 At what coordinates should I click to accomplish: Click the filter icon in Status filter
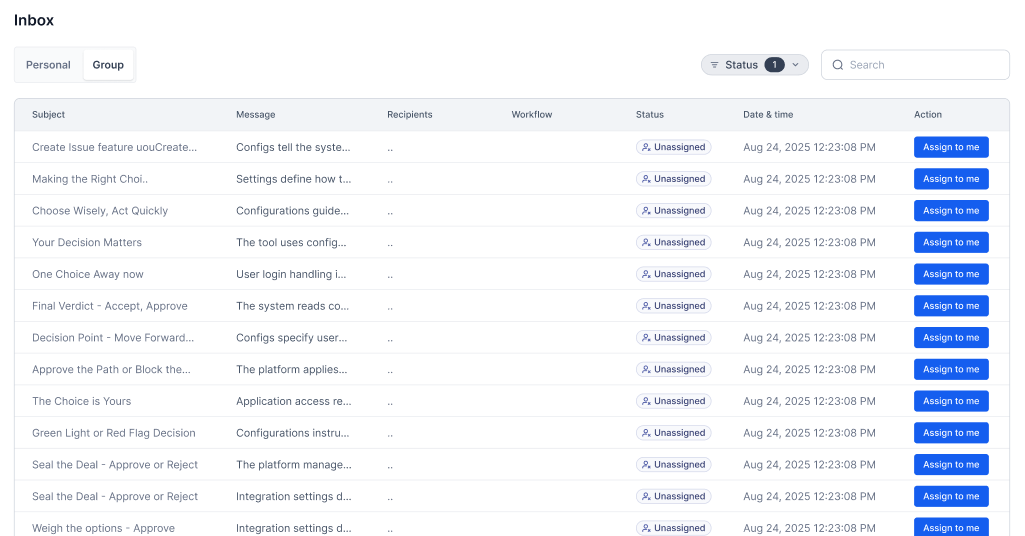pyautogui.click(x=714, y=65)
